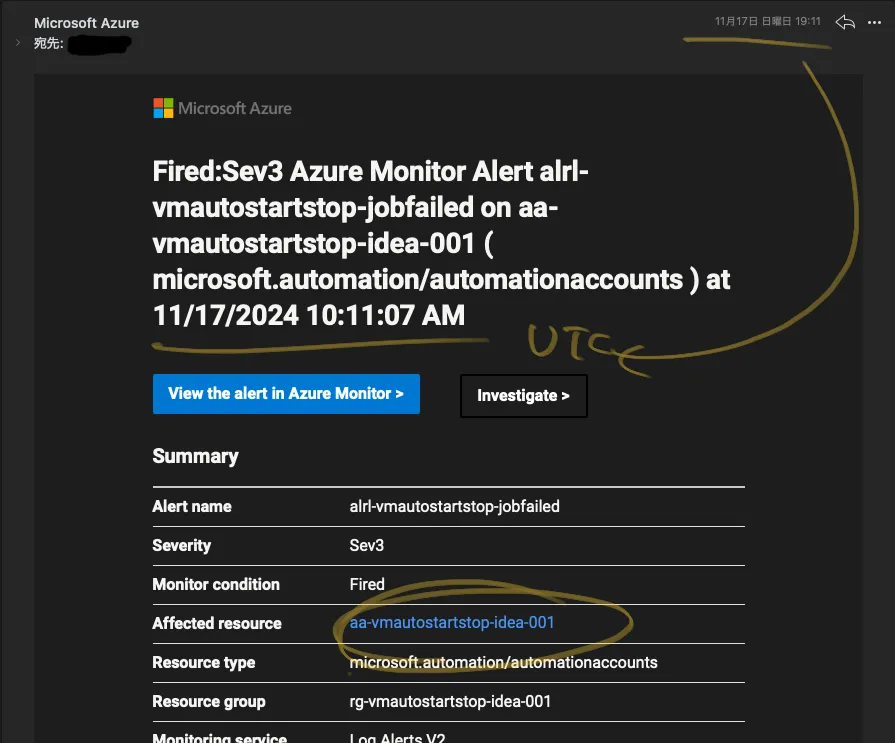Click the Sev3 severity value
Screen dimensions: 895x743
(x=367, y=545)
